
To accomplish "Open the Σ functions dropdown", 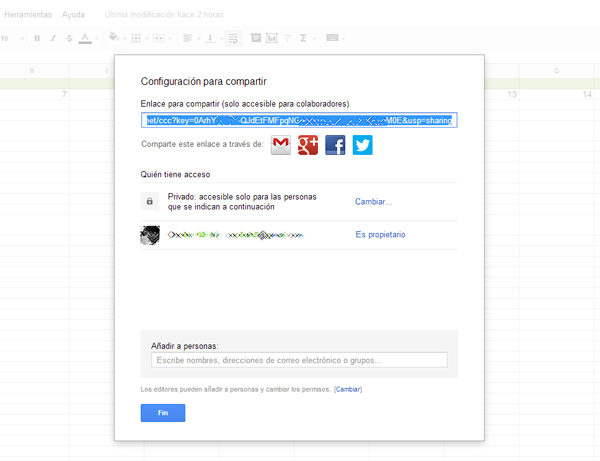I will pos(309,38).
